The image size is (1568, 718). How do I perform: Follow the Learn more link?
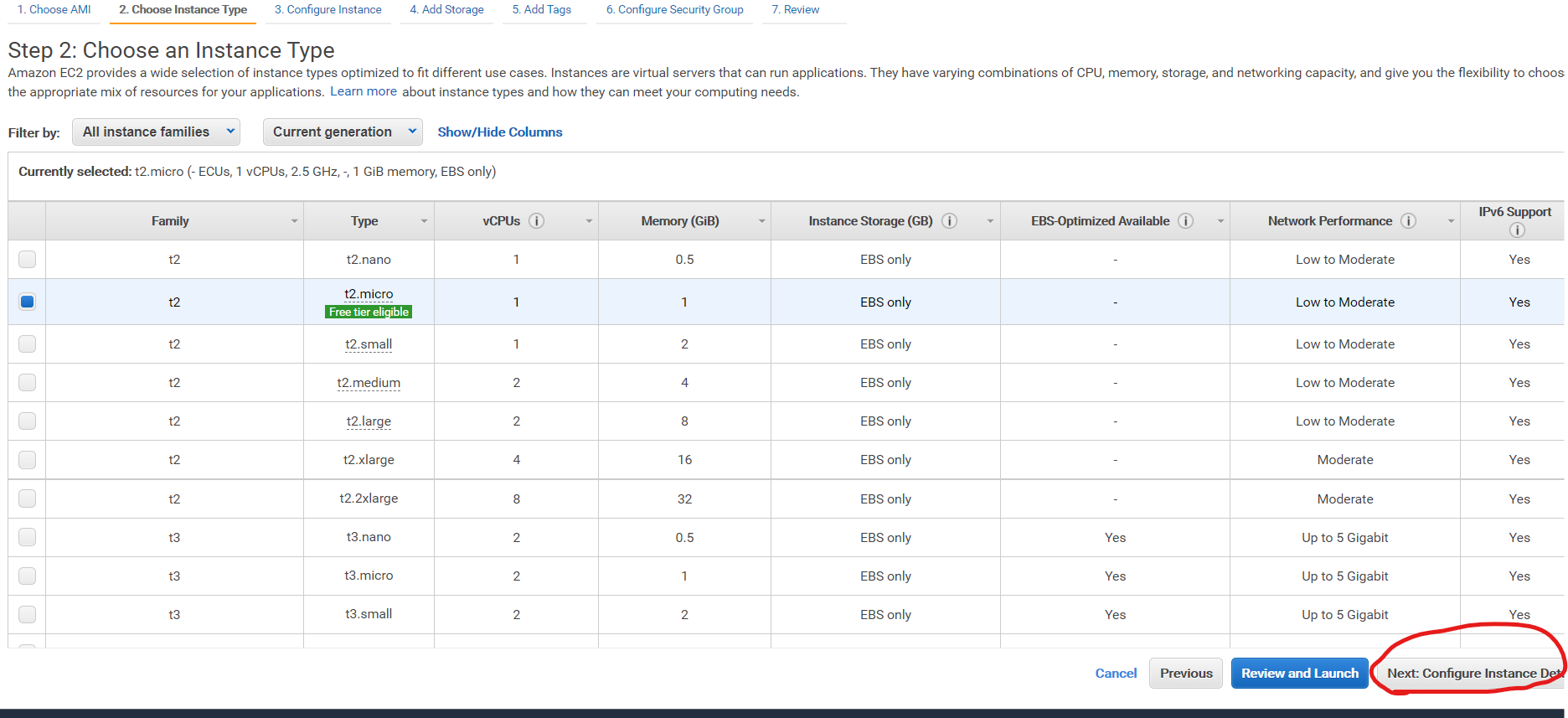364,91
